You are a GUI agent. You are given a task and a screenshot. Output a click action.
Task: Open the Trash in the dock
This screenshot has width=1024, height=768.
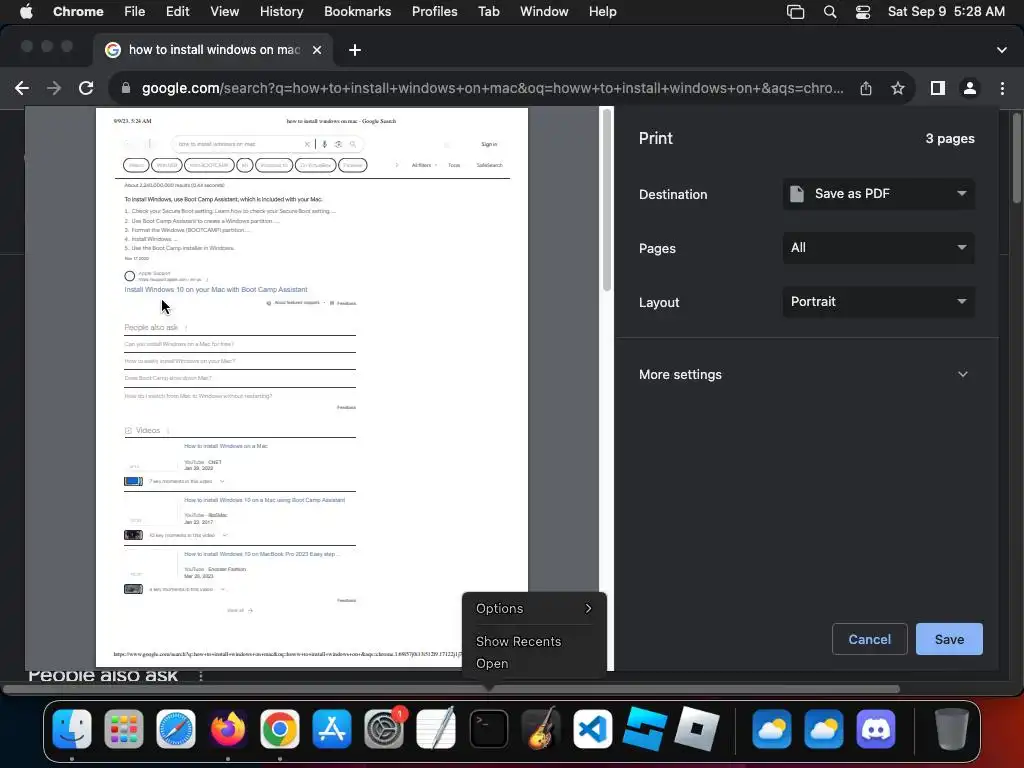(951, 729)
